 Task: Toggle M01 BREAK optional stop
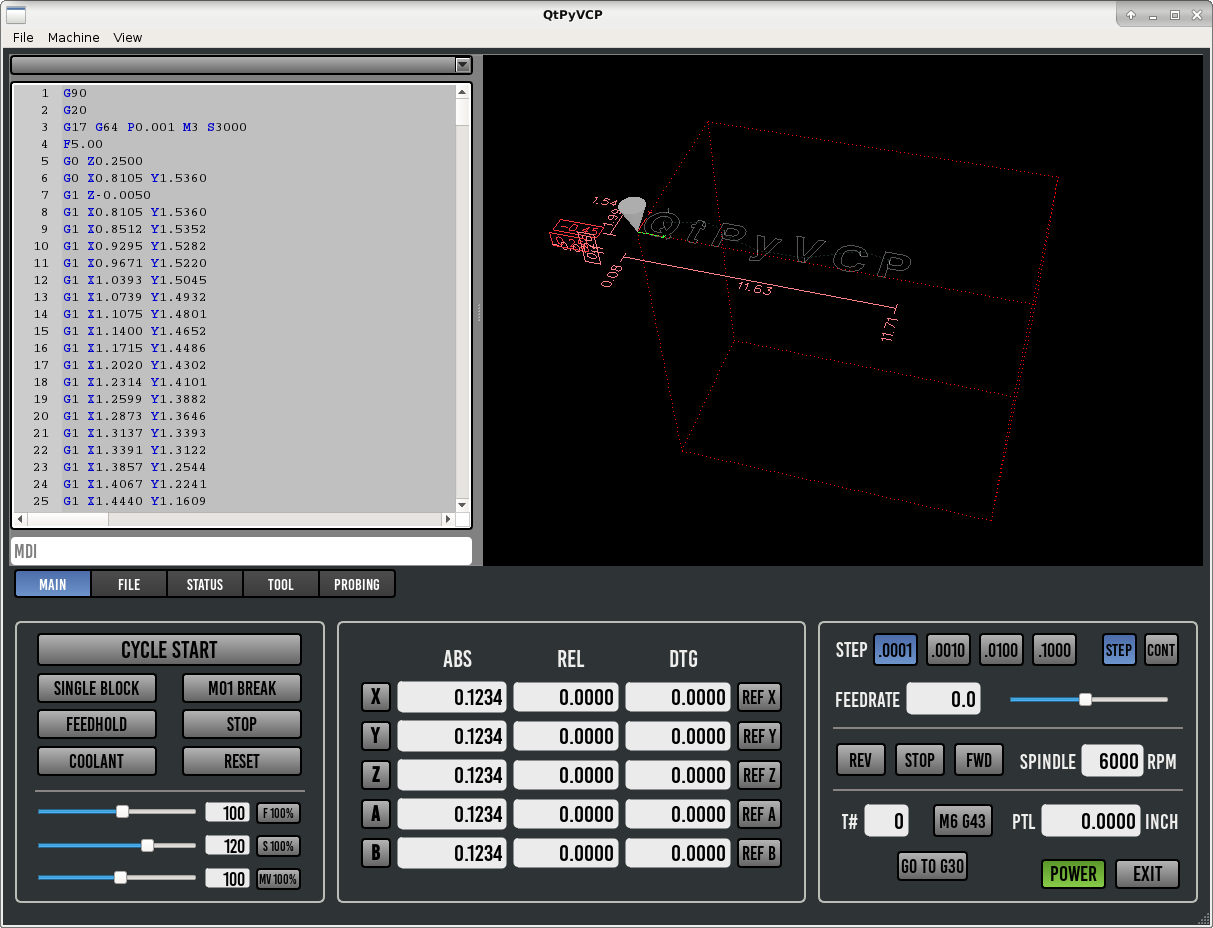[x=242, y=688]
